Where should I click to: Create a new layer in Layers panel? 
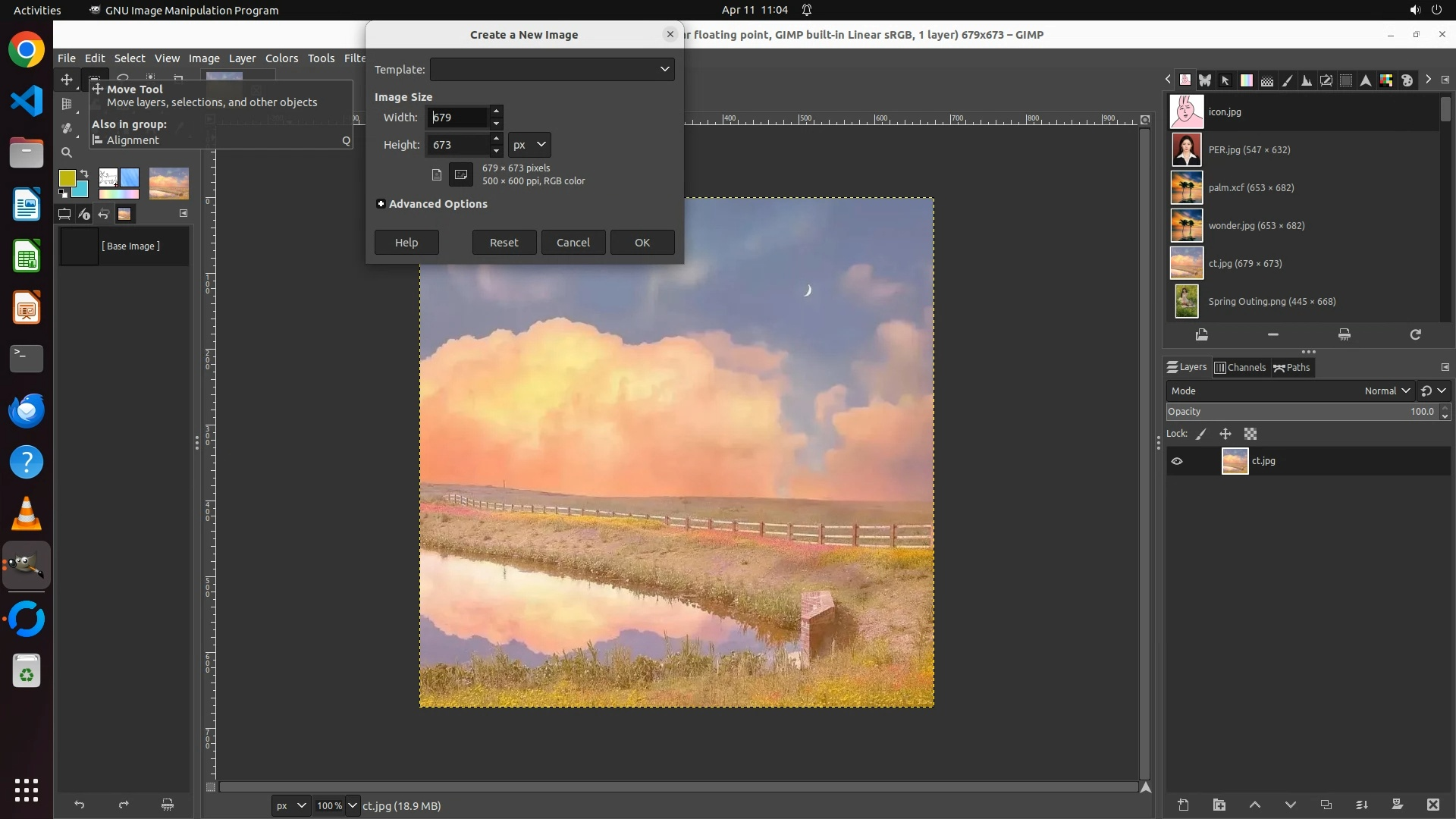pyautogui.click(x=1183, y=805)
